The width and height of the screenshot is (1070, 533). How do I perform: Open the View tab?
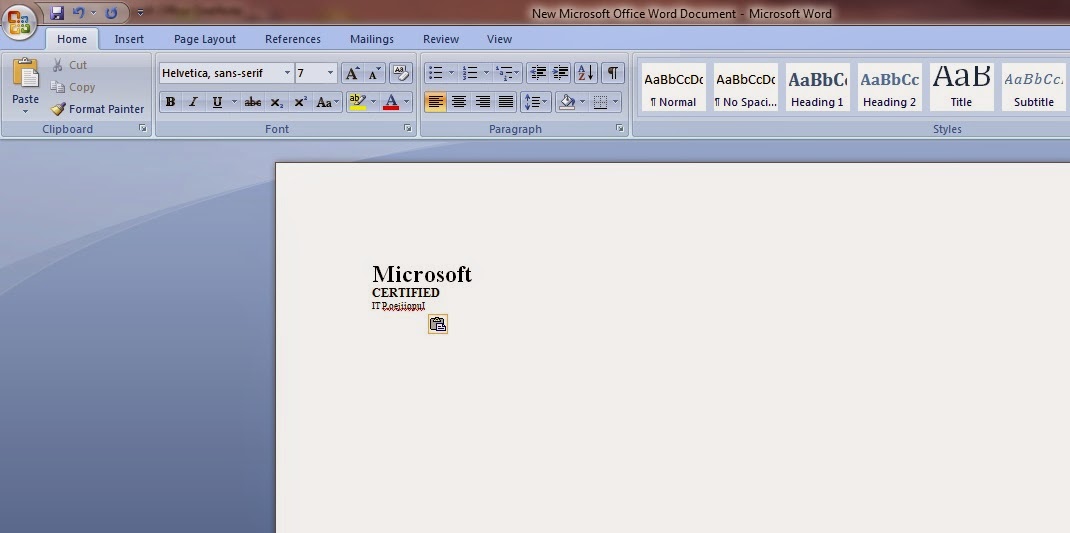coord(500,39)
